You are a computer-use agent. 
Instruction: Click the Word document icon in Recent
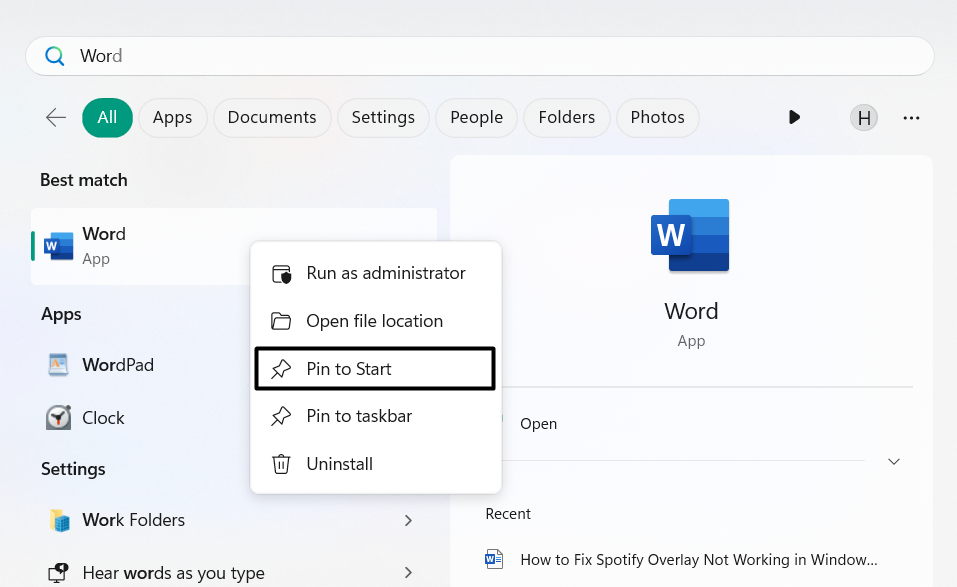click(494, 559)
